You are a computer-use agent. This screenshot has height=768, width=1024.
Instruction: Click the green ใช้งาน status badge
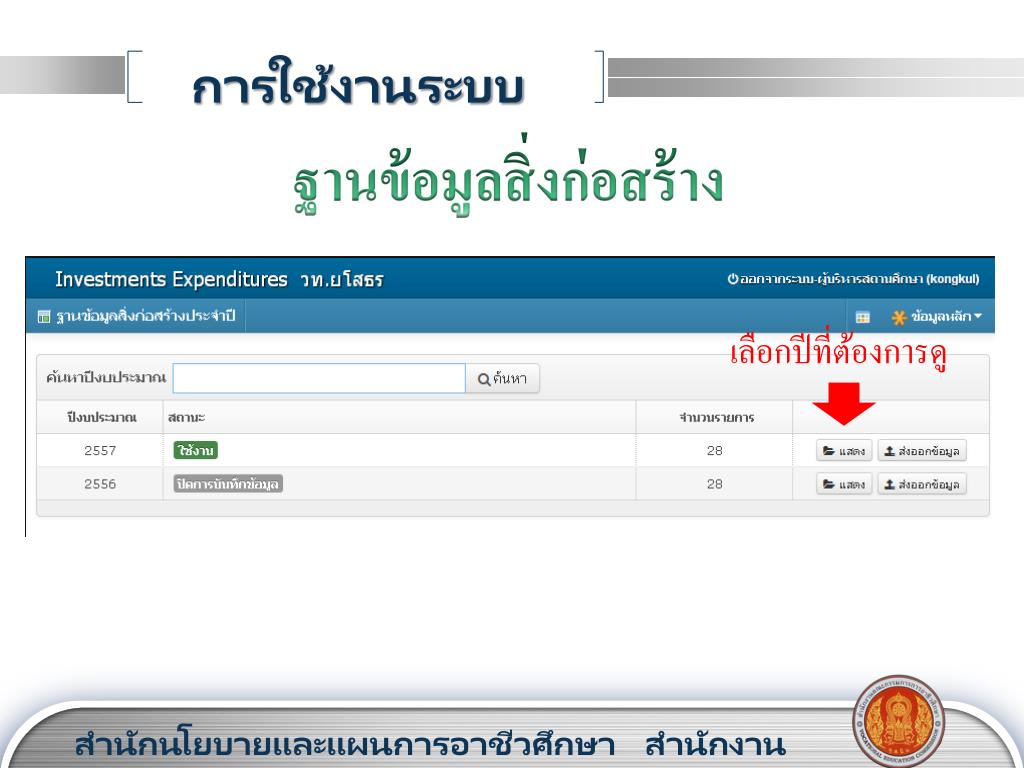(195, 451)
